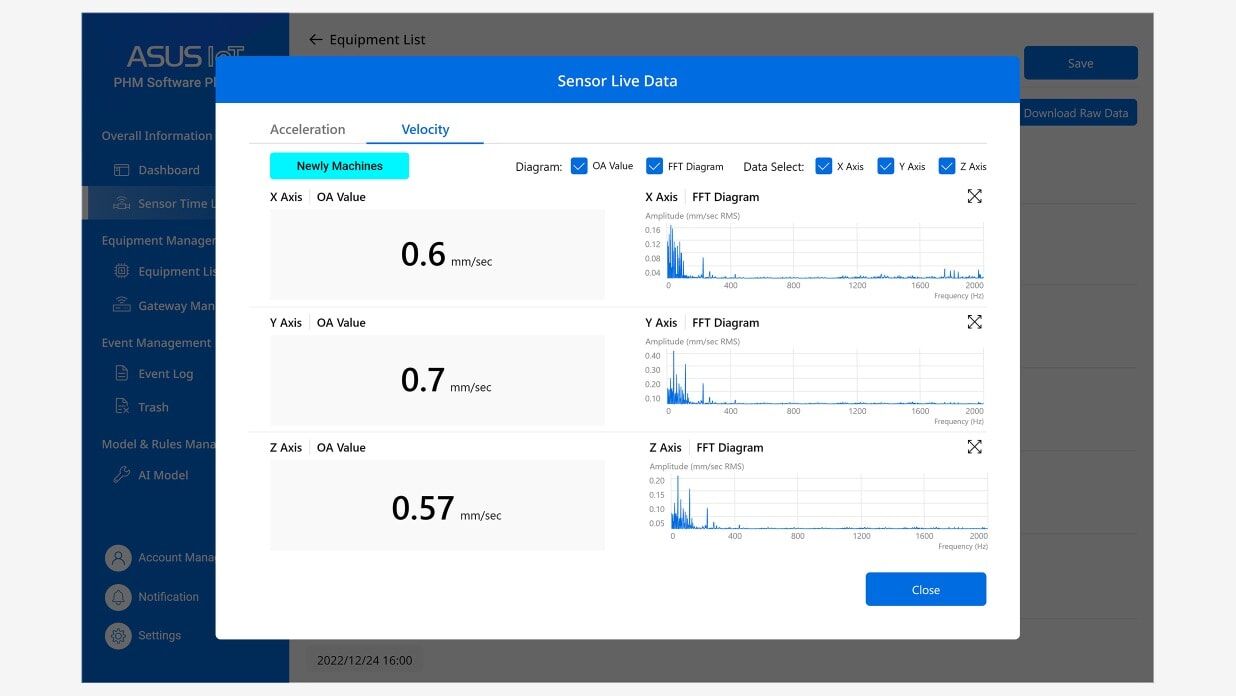Expand the Z Axis FFT Diagram
1236x696 pixels.
(x=974, y=447)
